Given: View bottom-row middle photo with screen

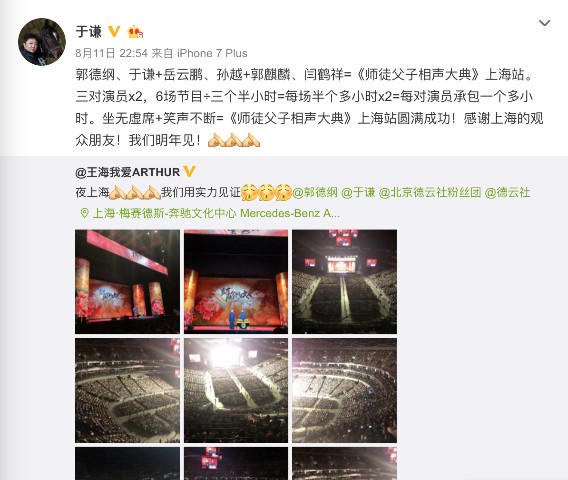Looking at the screenshot, I should [x=236, y=463].
